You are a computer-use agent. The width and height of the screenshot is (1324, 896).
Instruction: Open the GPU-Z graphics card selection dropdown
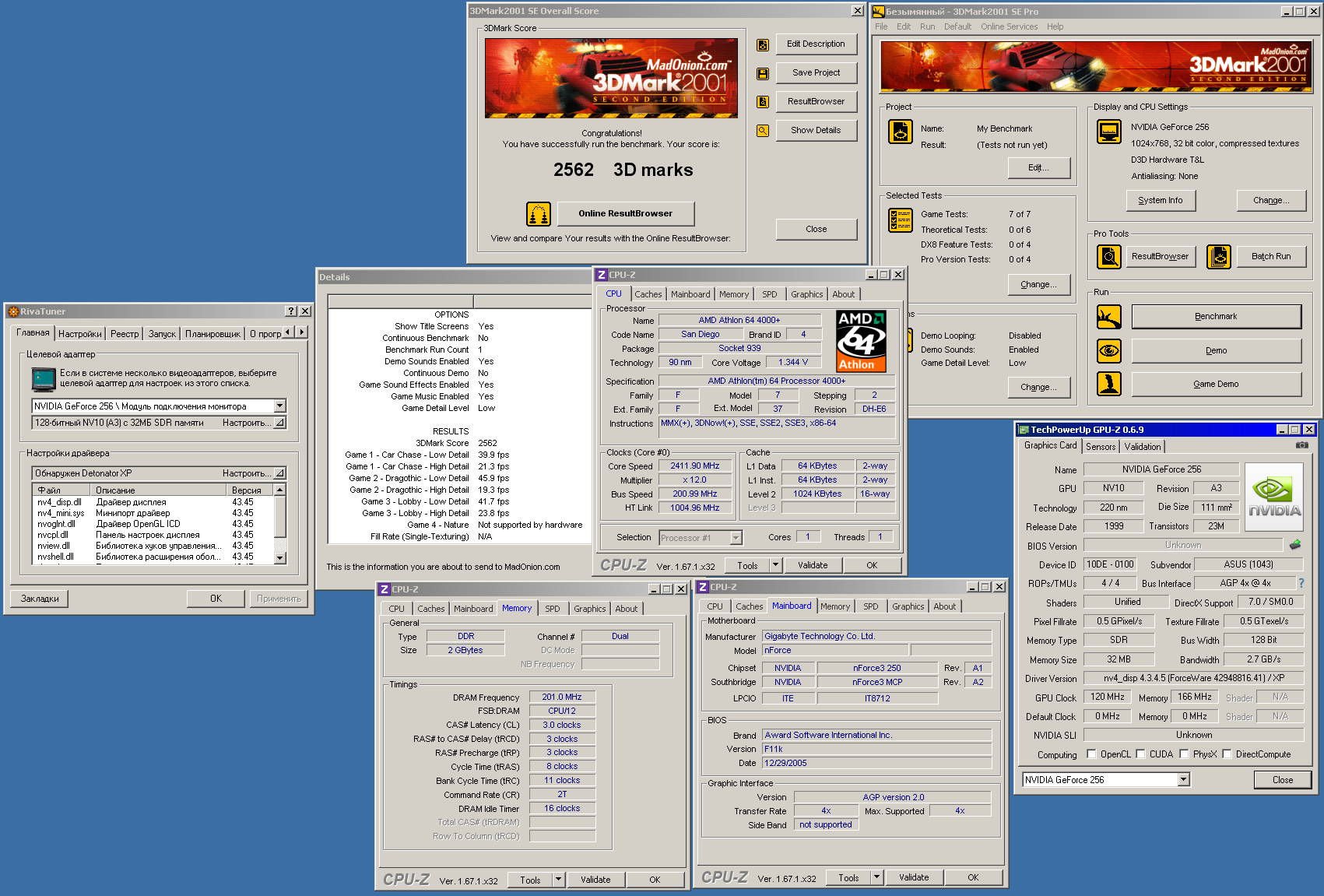click(1184, 780)
